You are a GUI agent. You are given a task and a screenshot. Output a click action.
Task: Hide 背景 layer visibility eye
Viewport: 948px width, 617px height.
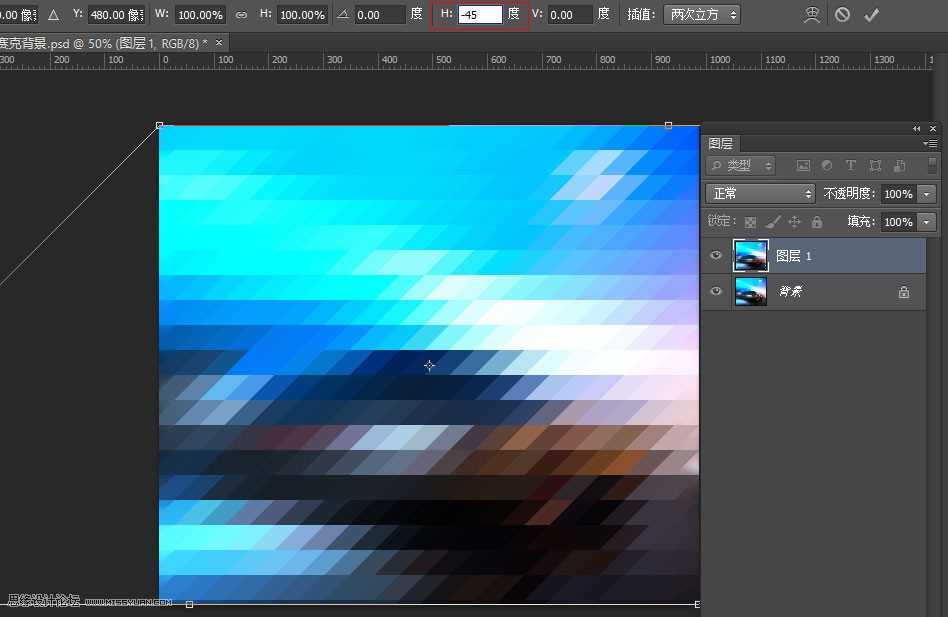click(x=716, y=291)
